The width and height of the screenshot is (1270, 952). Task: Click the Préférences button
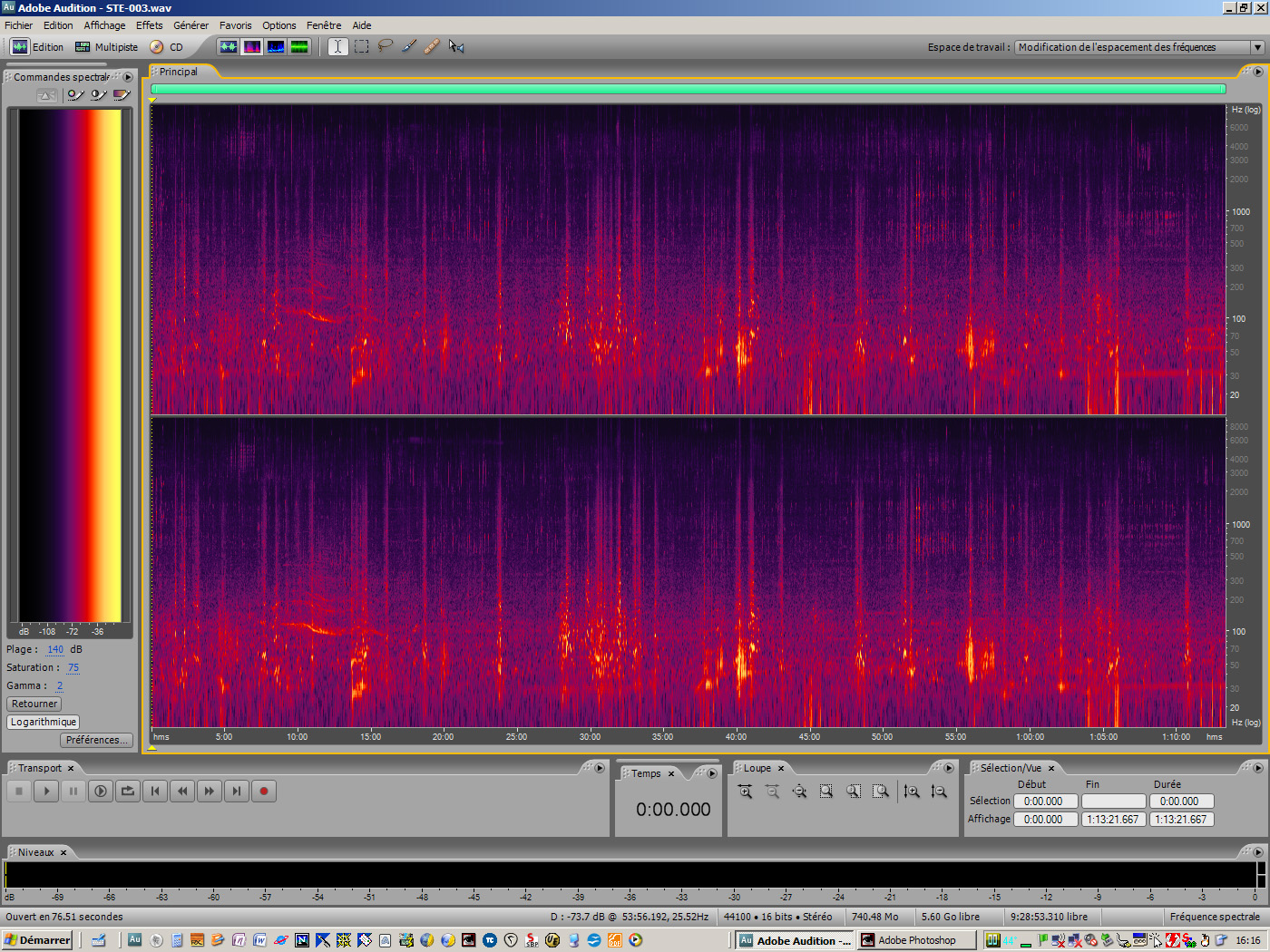coord(96,740)
